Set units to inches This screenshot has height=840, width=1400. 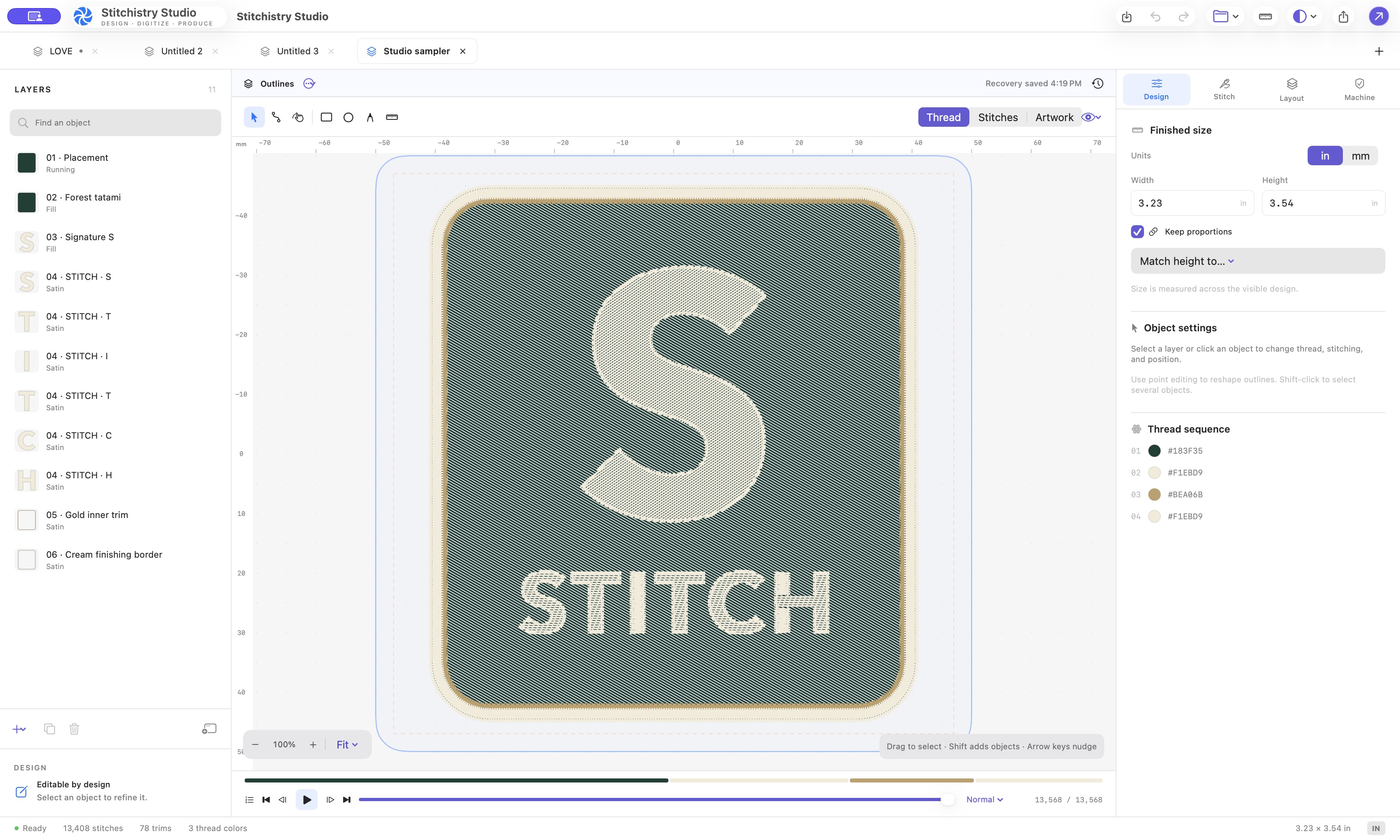(x=1325, y=156)
